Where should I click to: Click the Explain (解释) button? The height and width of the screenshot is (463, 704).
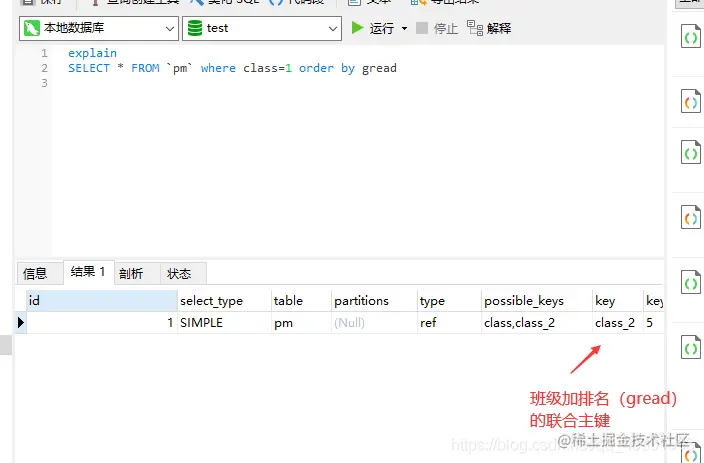[x=488, y=28]
